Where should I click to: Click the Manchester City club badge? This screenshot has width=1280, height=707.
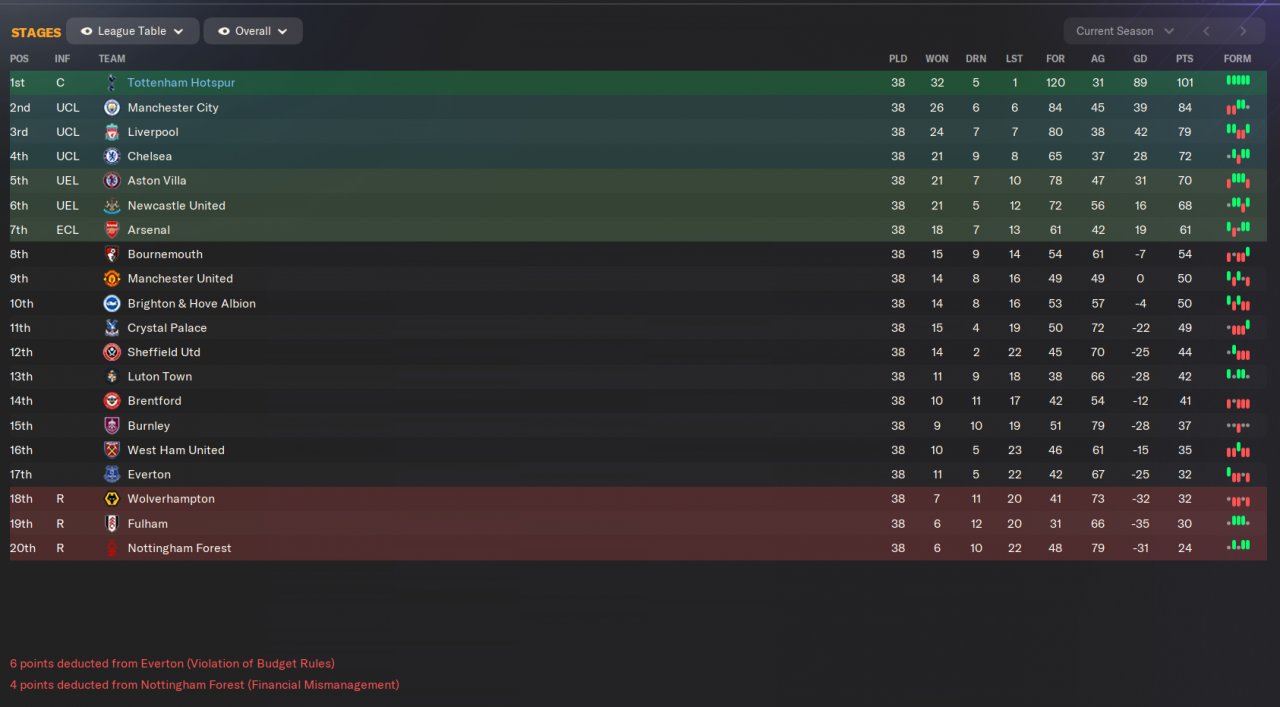tap(112, 107)
